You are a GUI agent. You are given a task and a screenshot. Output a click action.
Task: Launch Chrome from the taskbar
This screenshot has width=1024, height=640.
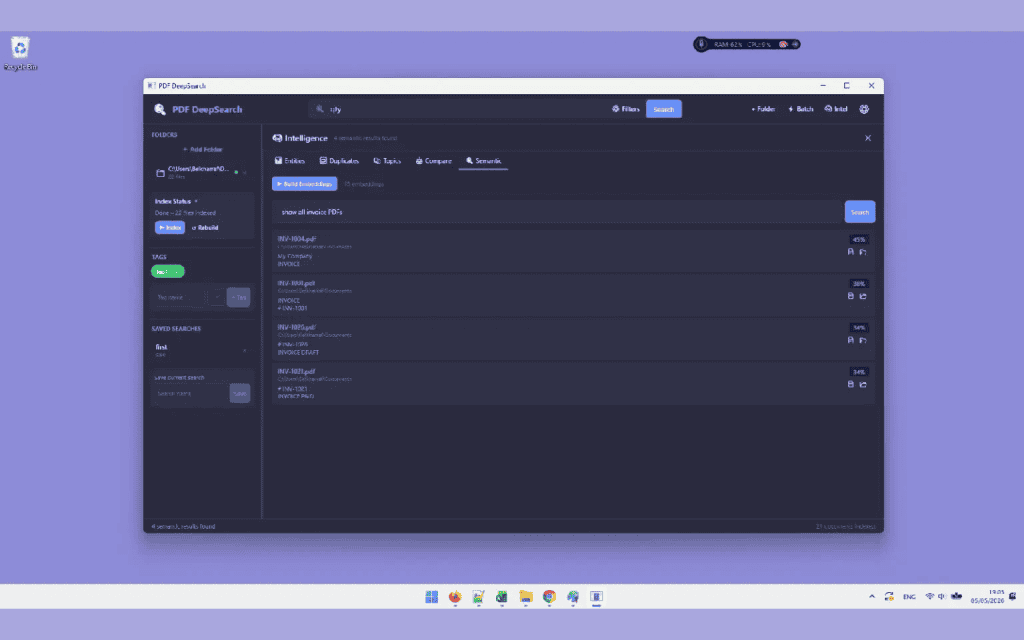[549, 596]
